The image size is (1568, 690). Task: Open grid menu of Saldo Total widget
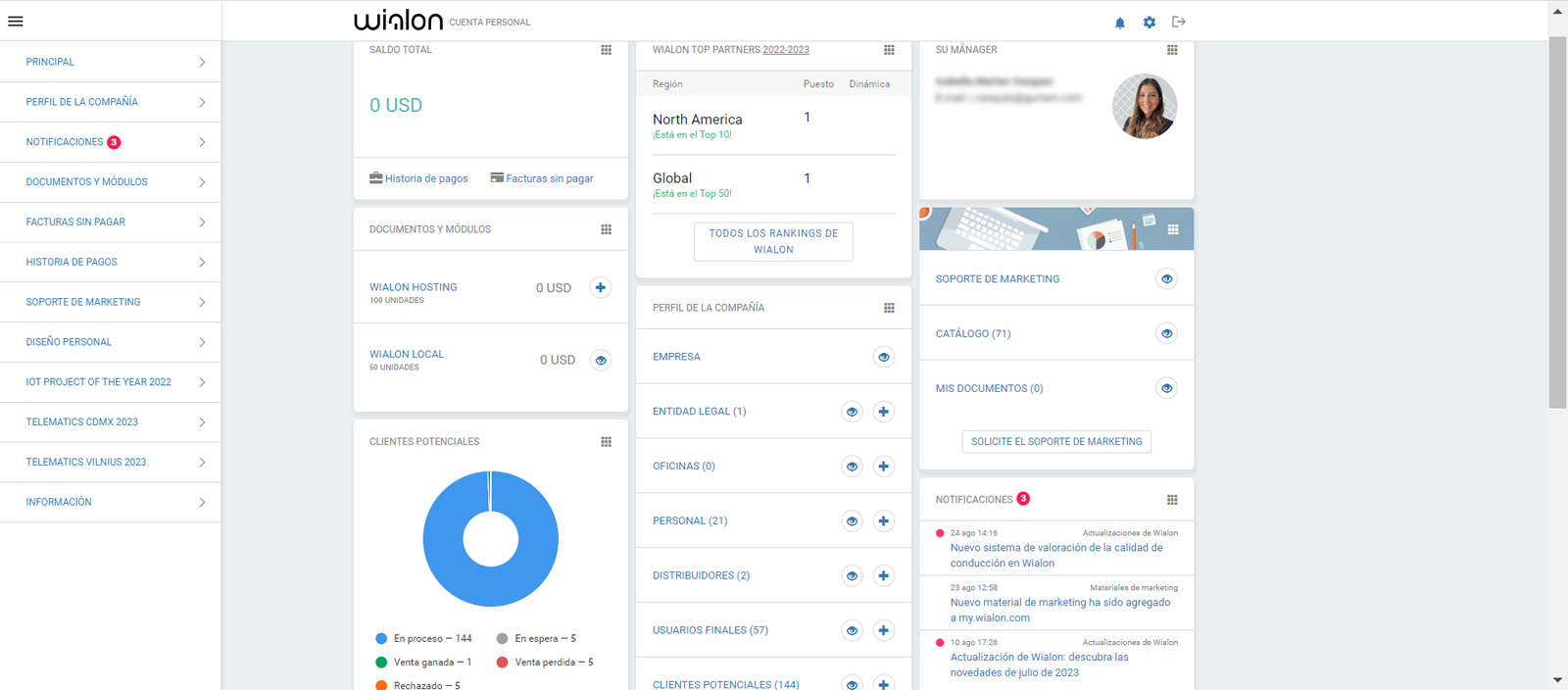click(x=606, y=50)
